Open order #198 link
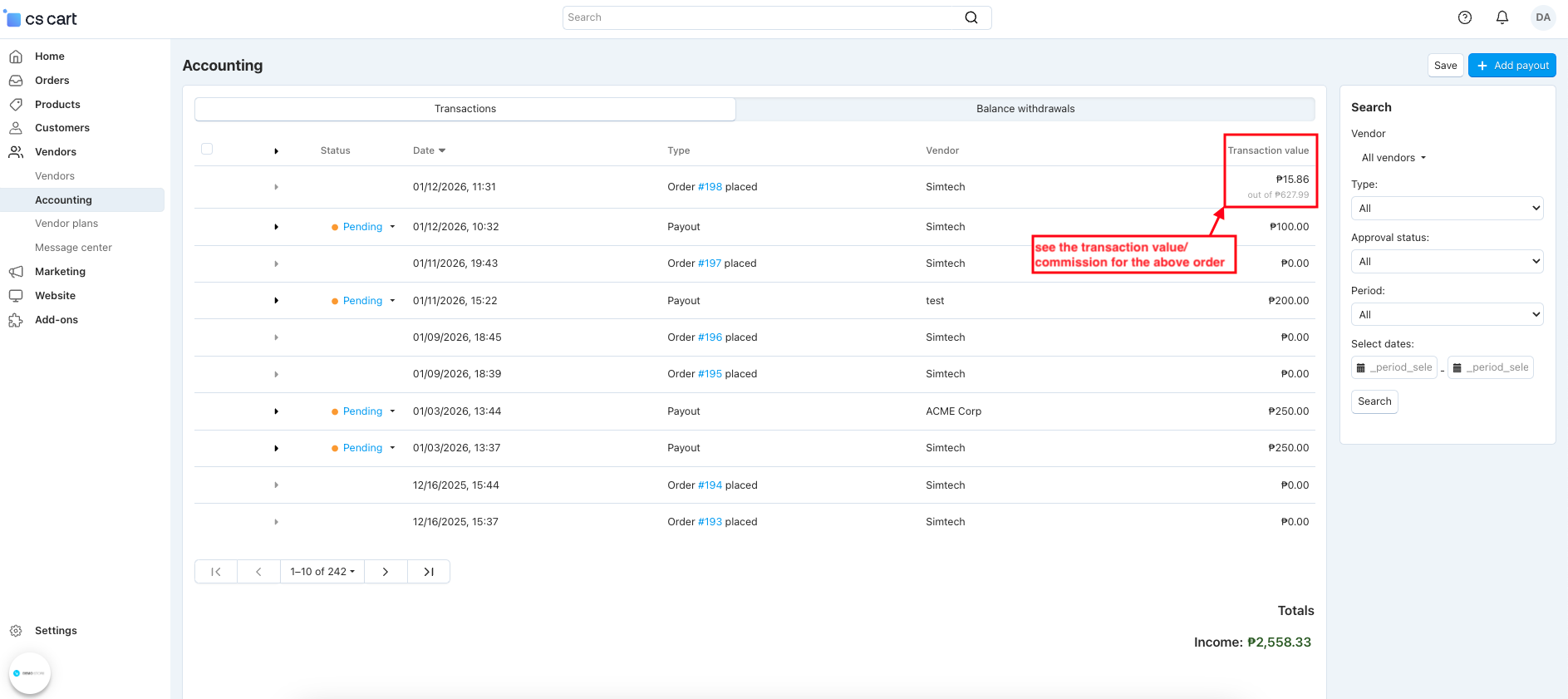Image resolution: width=1568 pixels, height=699 pixels. click(x=710, y=187)
